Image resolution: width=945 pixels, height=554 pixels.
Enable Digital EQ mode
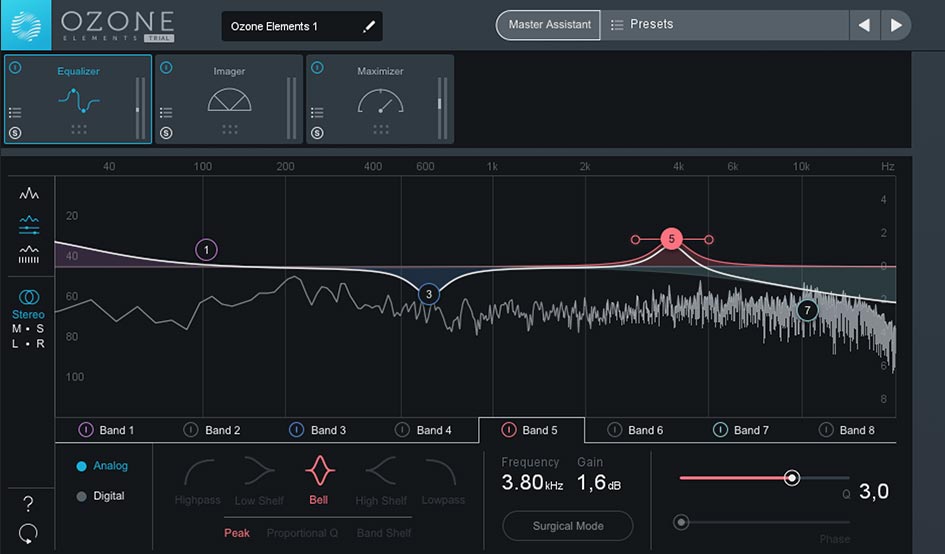coord(101,496)
